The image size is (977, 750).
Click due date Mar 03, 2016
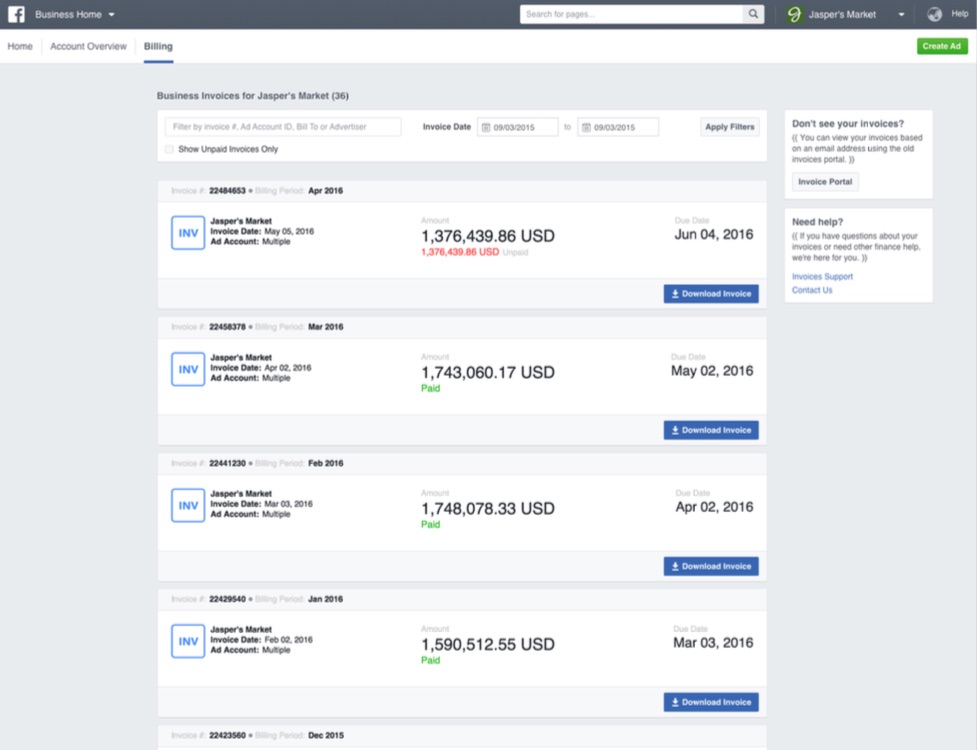coord(713,642)
